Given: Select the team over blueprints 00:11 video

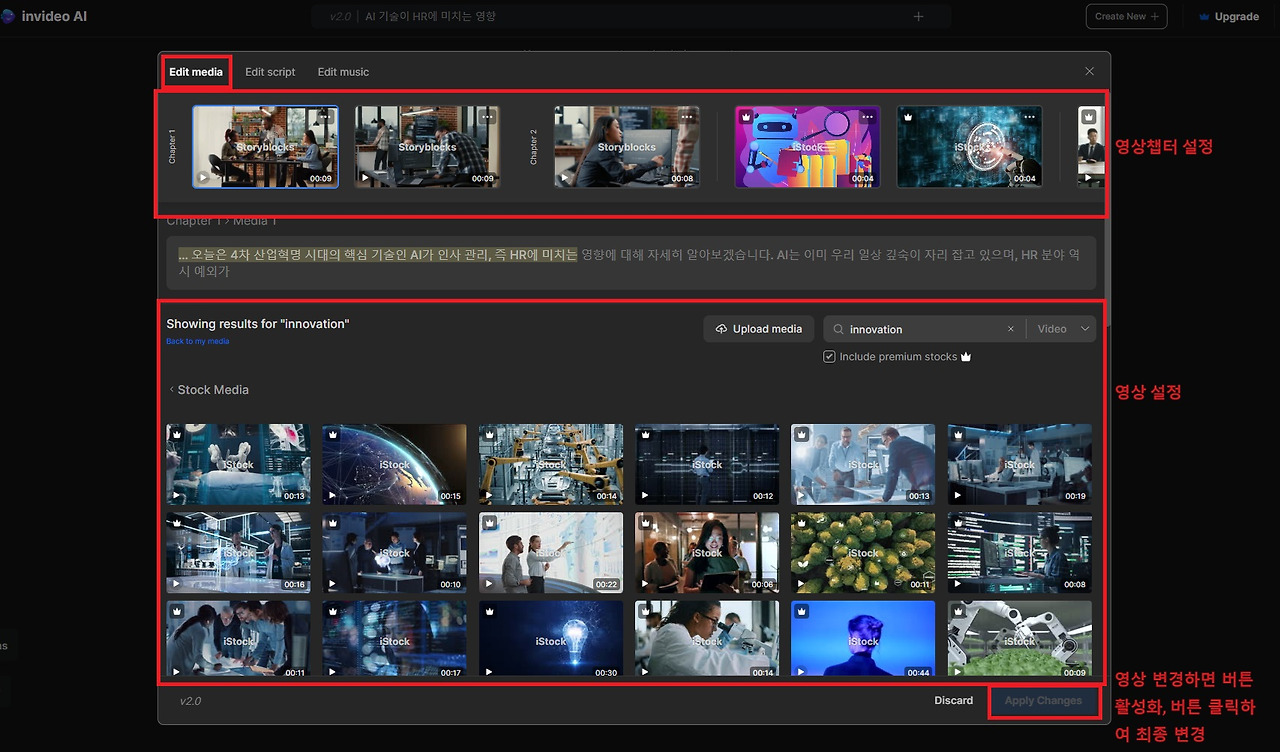Looking at the screenshot, I should [x=238, y=638].
